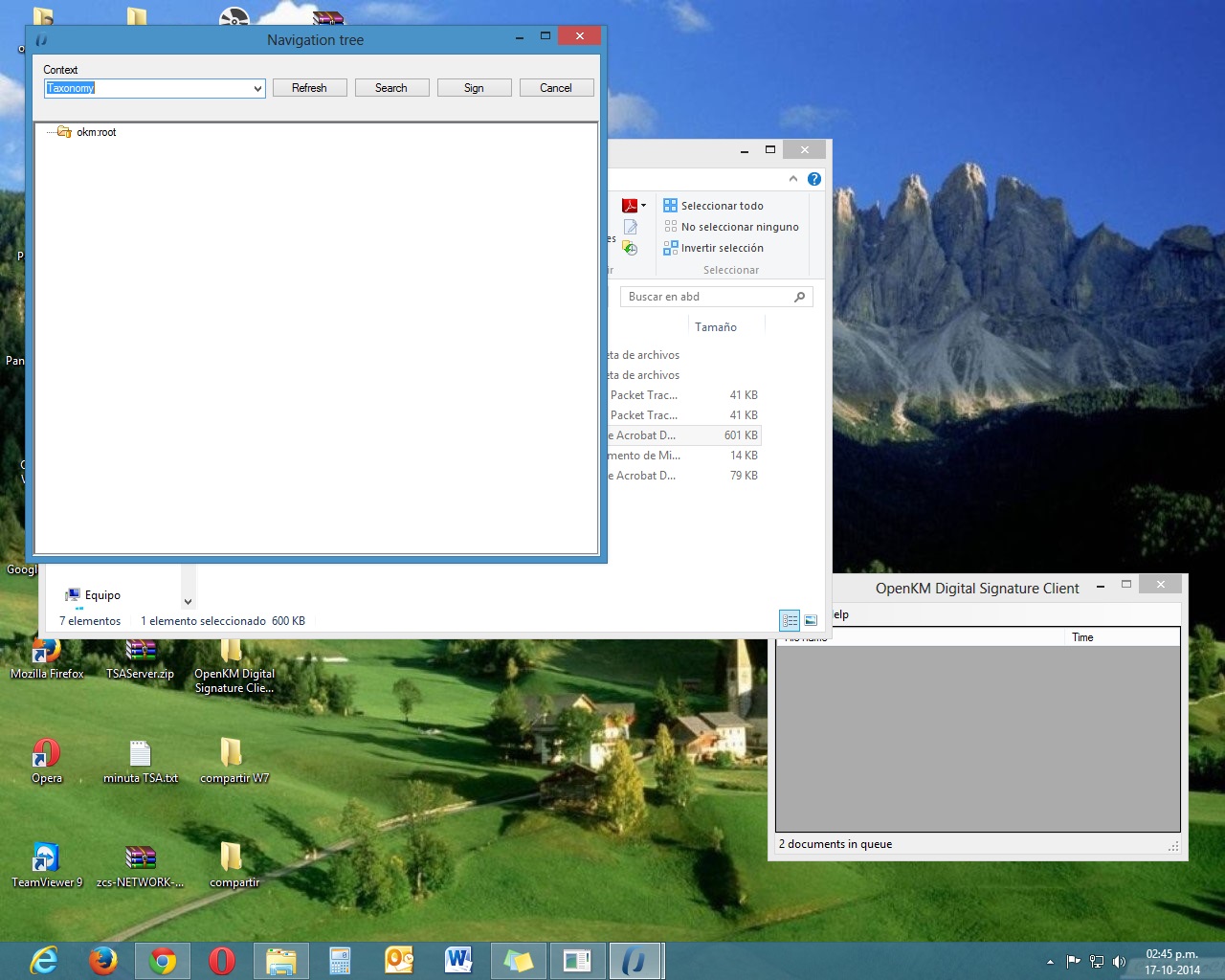1225x980 pixels.
Task: Click Seleccionar todo in the Explorer ribbon
Action: (722, 206)
